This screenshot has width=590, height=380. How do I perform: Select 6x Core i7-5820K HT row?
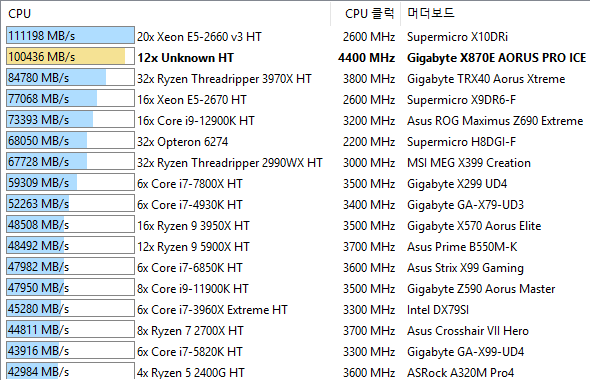point(190,352)
